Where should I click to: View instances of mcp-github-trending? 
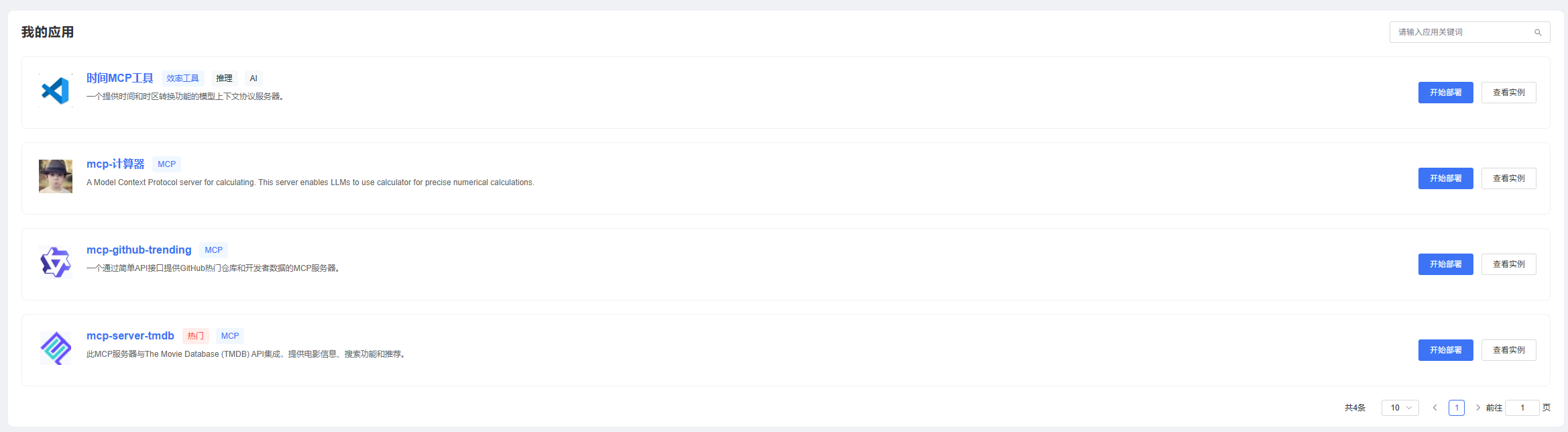[1508, 264]
